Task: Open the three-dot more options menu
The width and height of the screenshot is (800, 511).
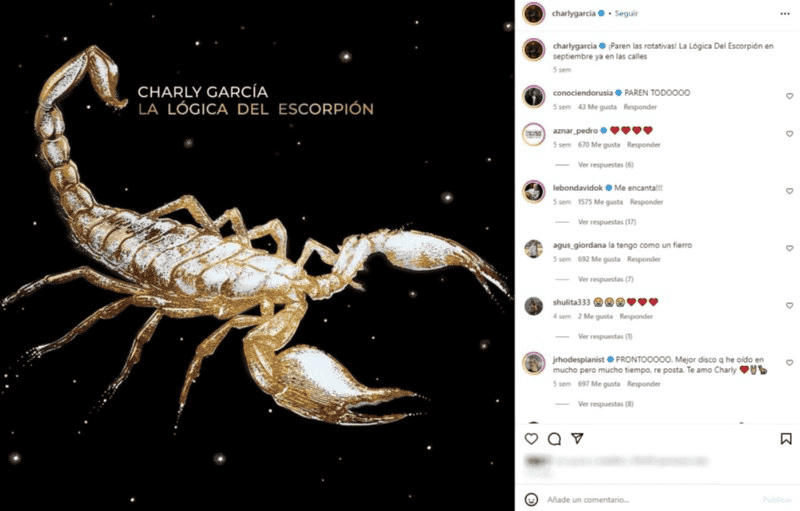Action: point(785,14)
